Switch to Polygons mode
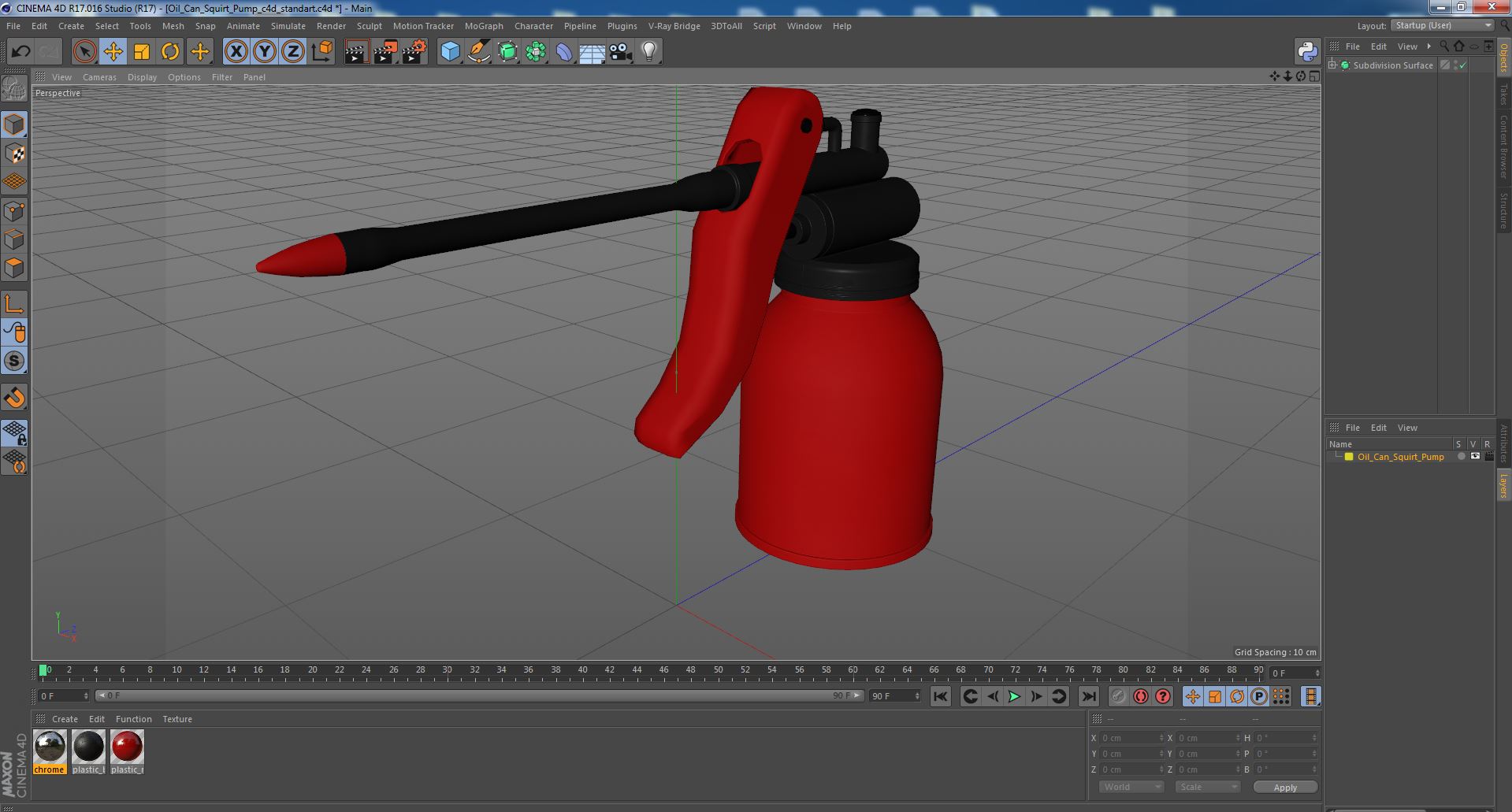 (x=14, y=268)
